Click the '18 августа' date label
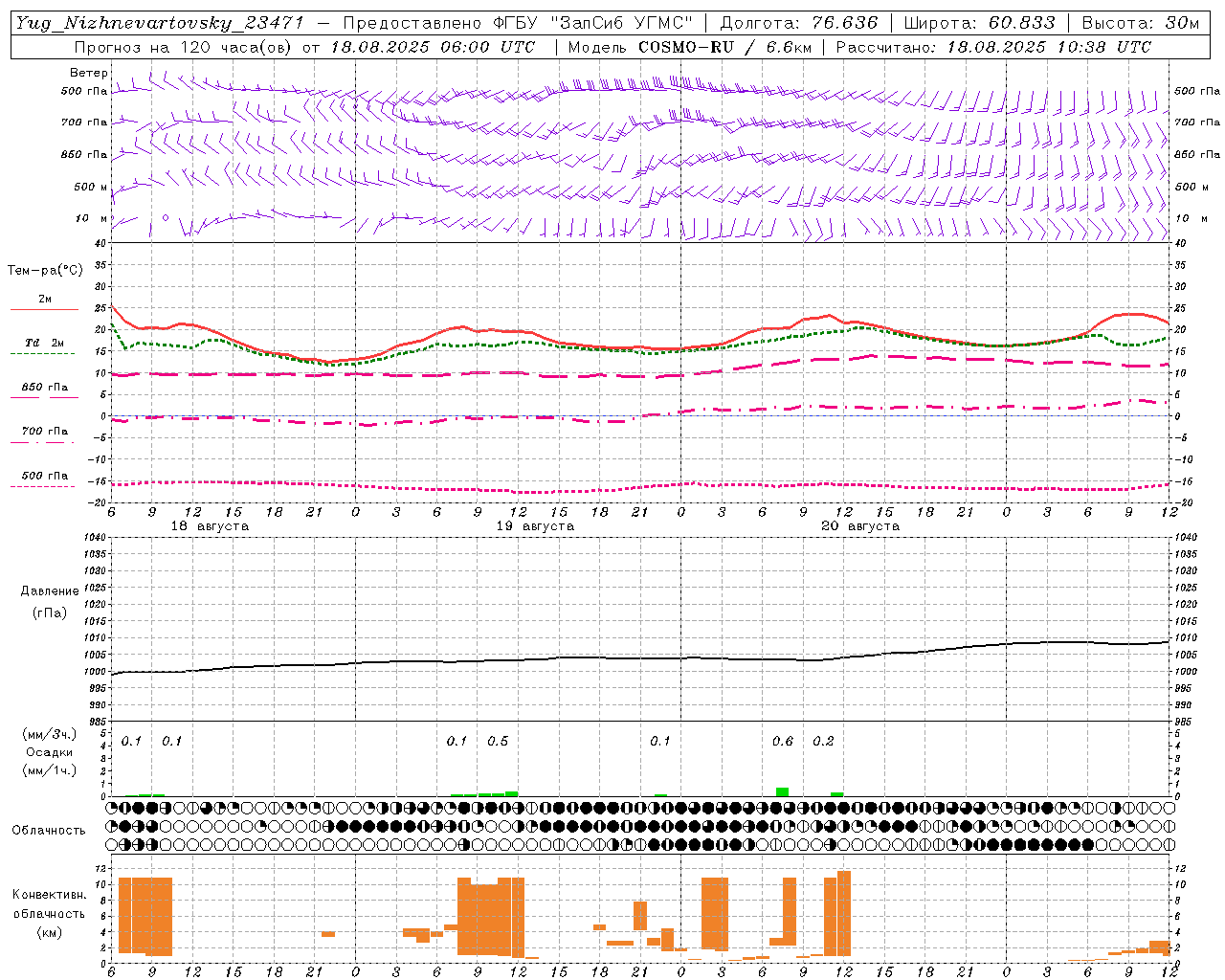 coord(210,526)
